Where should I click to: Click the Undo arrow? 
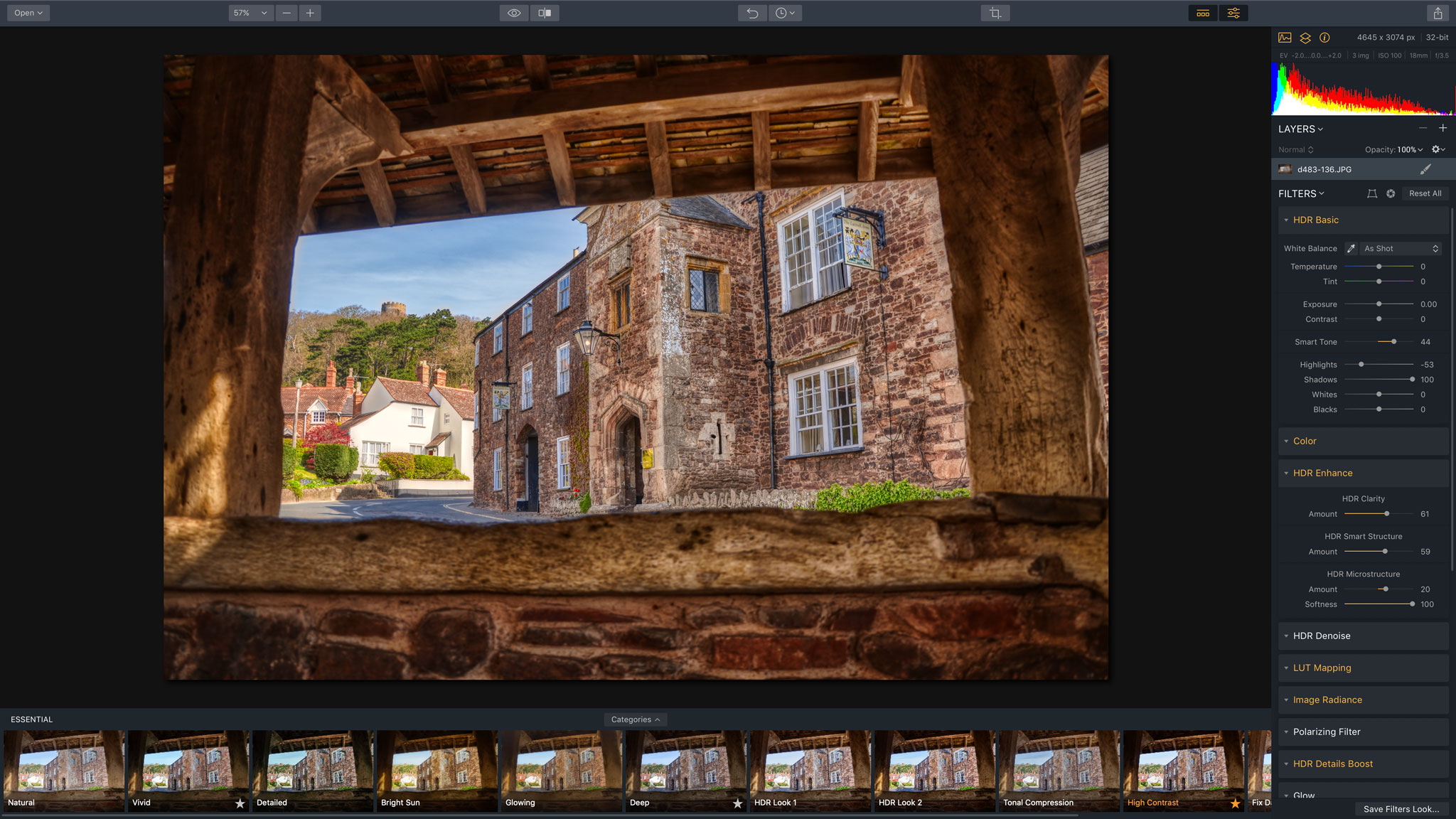752,12
